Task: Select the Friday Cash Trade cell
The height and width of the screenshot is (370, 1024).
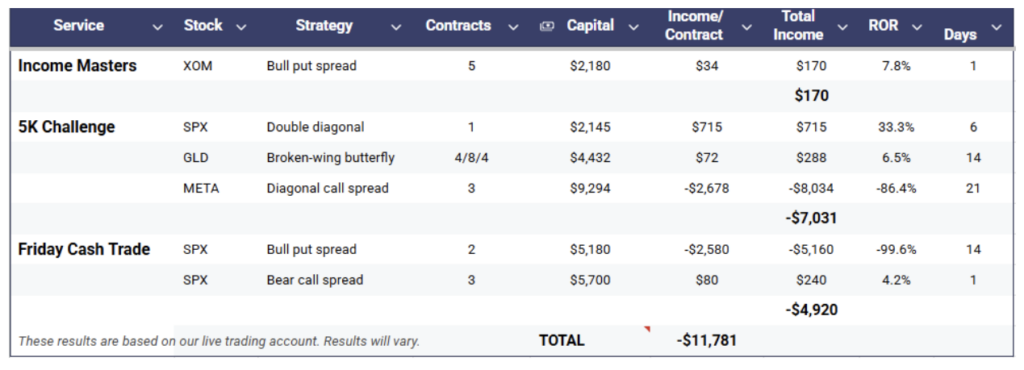Action: point(84,250)
